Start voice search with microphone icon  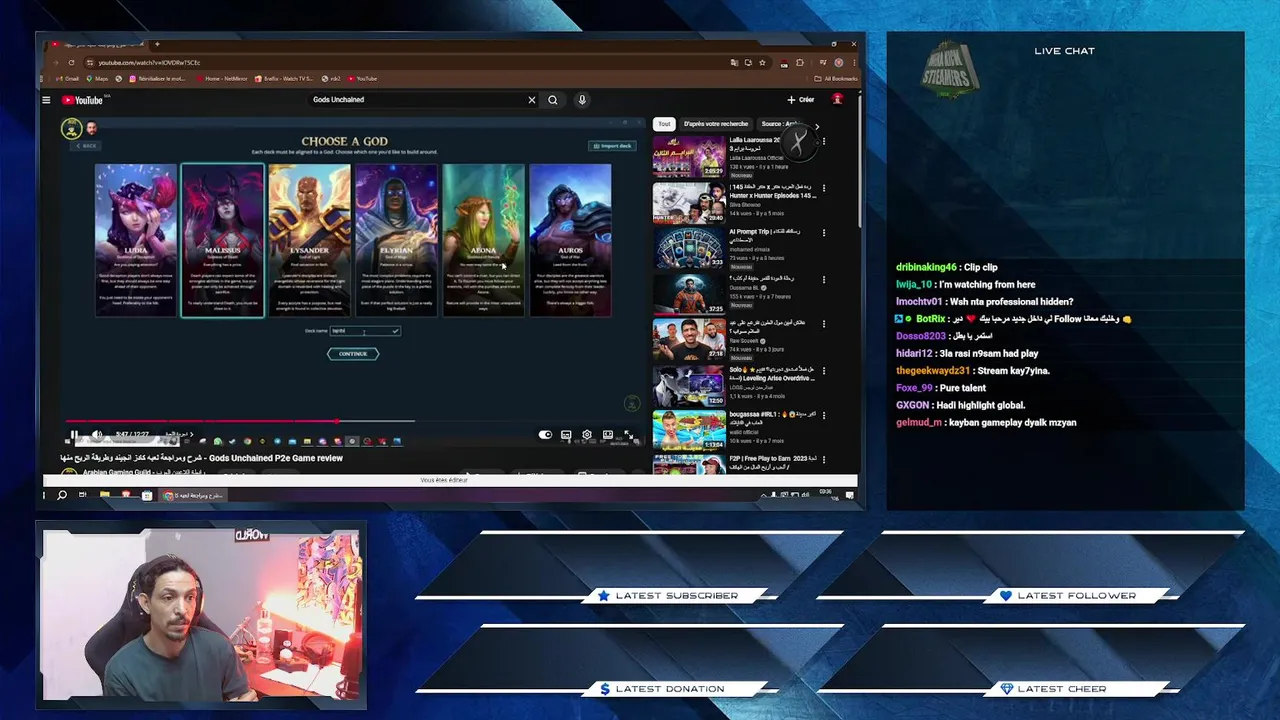[582, 100]
